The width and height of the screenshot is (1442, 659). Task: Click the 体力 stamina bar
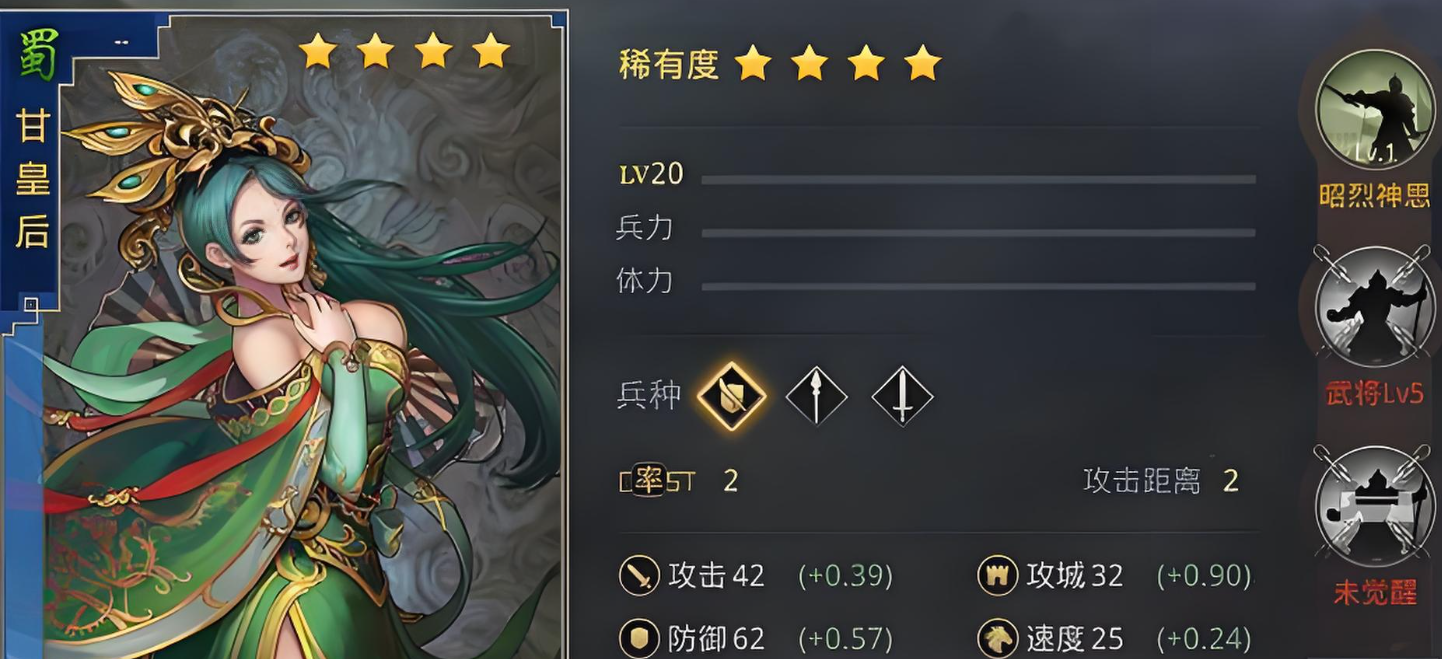tap(978, 286)
